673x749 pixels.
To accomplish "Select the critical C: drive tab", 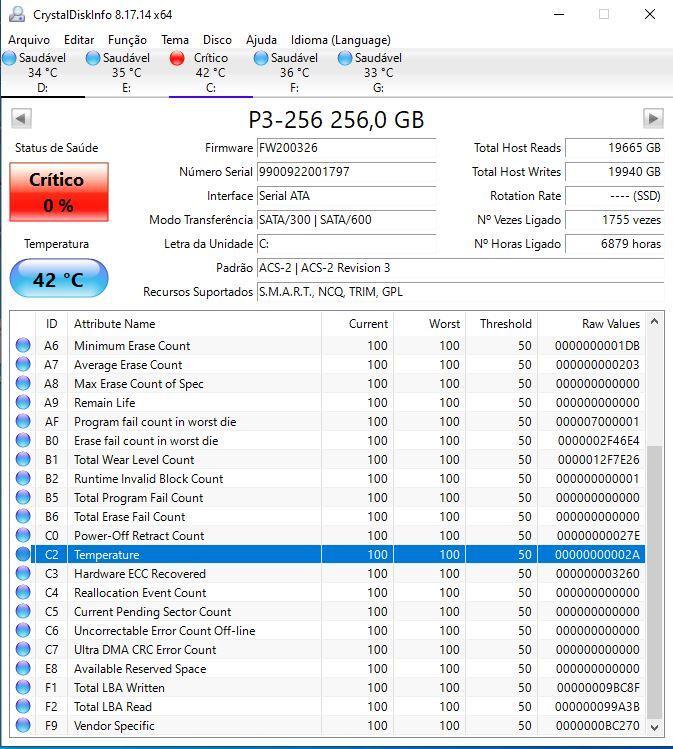I will click(211, 73).
